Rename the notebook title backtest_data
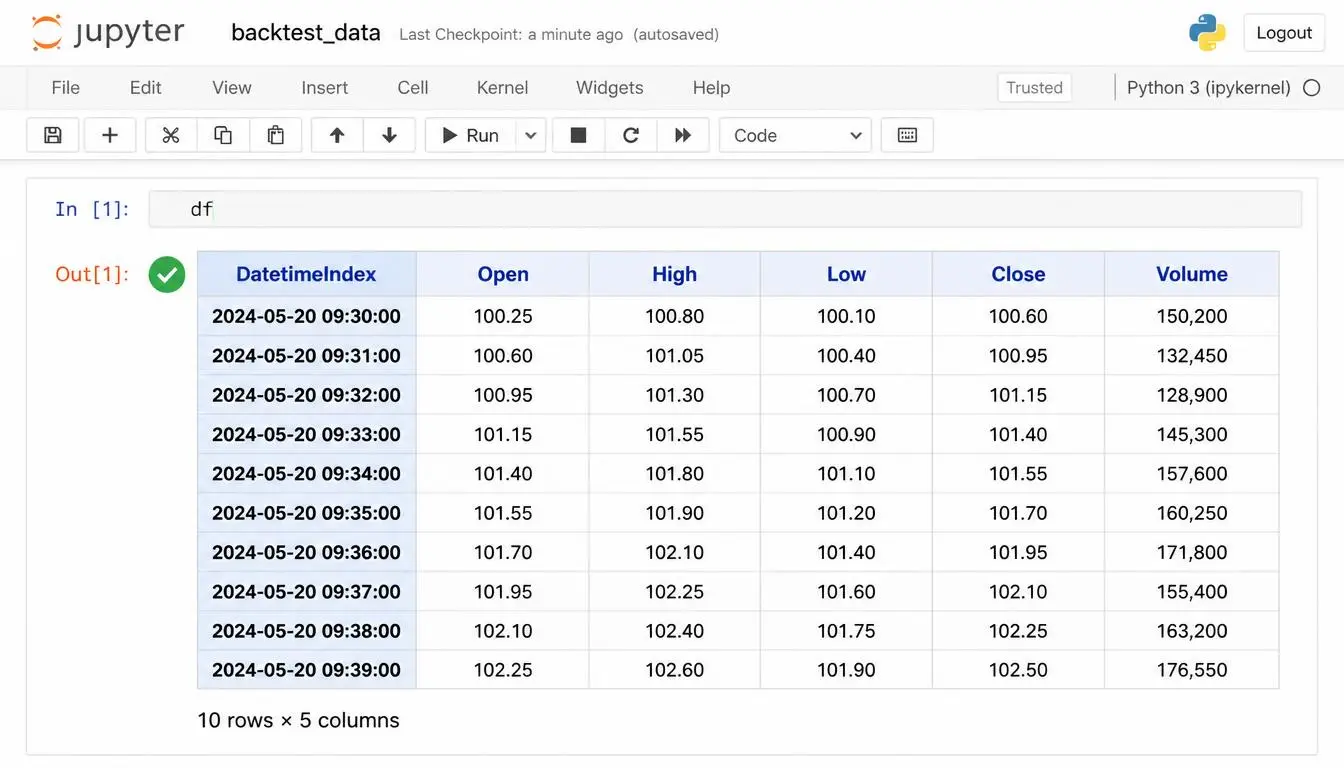The width and height of the screenshot is (1344, 768). pyautogui.click(x=306, y=33)
